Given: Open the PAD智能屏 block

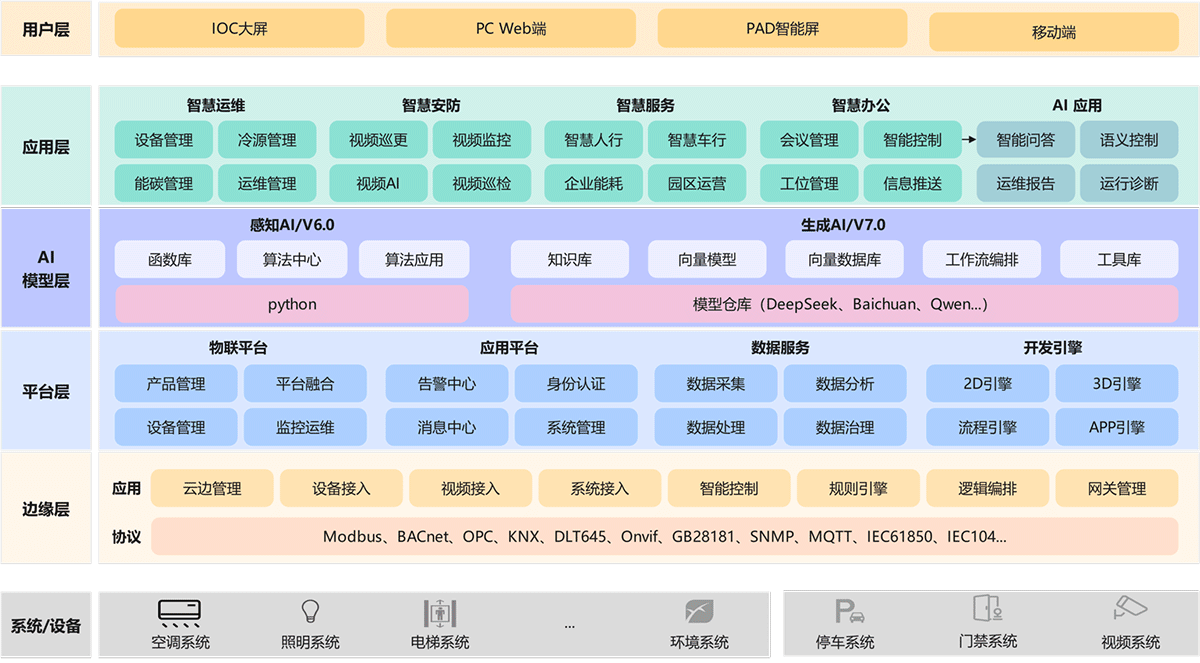Looking at the screenshot, I should coord(782,29).
